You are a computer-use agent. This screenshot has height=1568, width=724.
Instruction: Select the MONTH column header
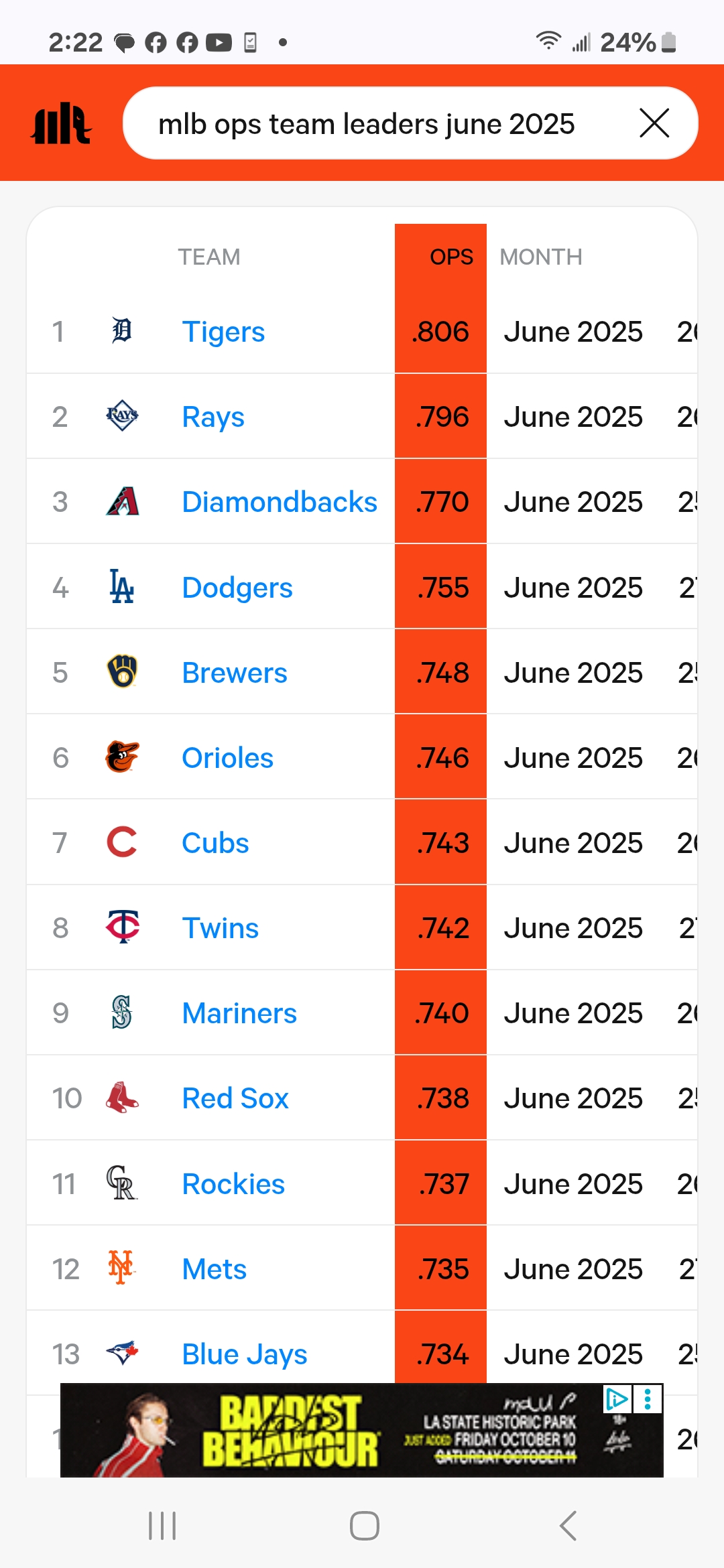pyautogui.click(x=541, y=257)
